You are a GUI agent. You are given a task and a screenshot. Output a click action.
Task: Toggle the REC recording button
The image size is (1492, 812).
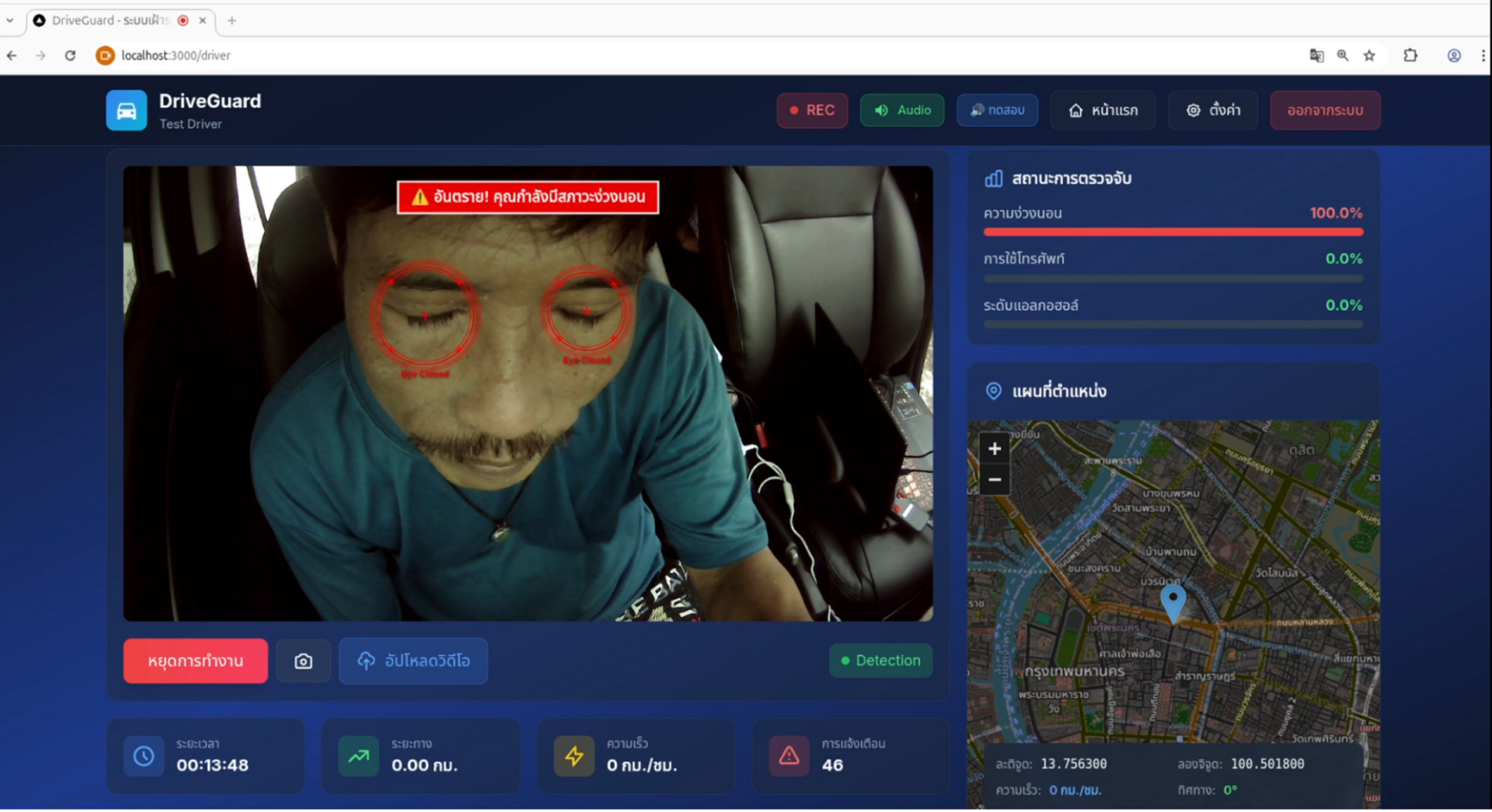pyautogui.click(x=812, y=110)
